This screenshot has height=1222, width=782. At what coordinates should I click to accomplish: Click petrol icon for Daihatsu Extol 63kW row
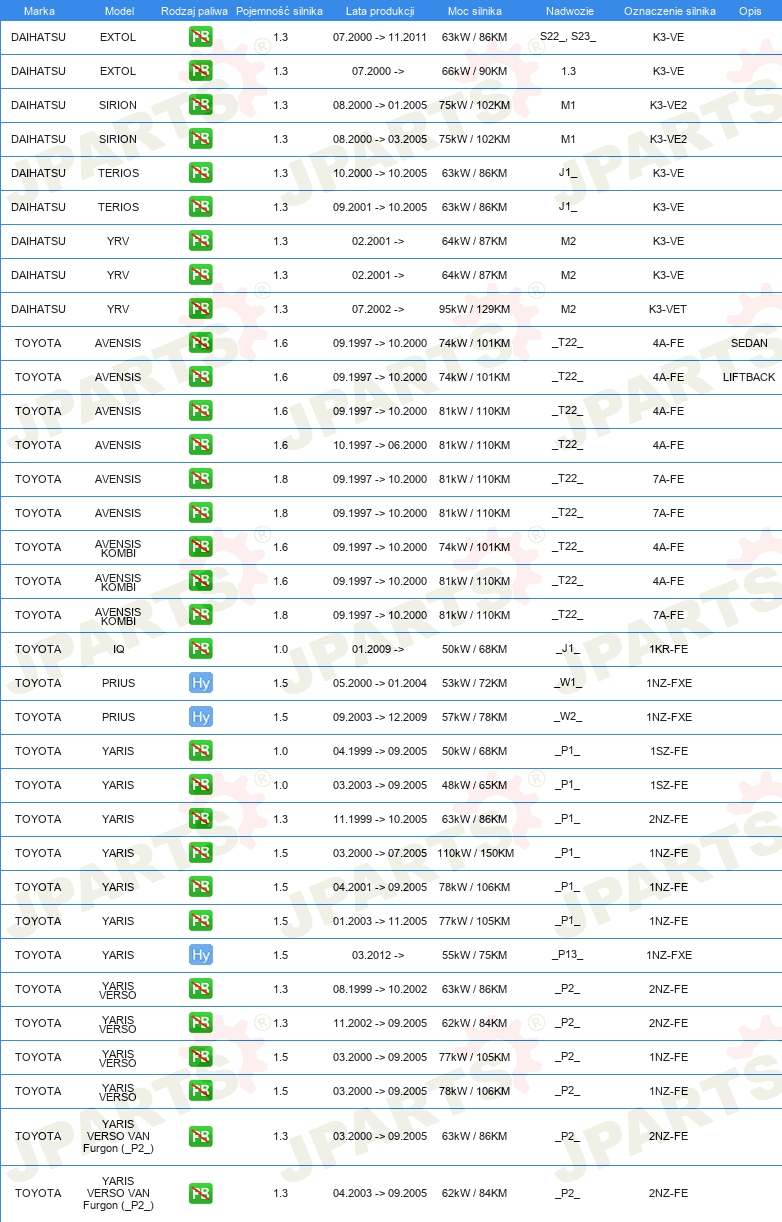pos(200,37)
